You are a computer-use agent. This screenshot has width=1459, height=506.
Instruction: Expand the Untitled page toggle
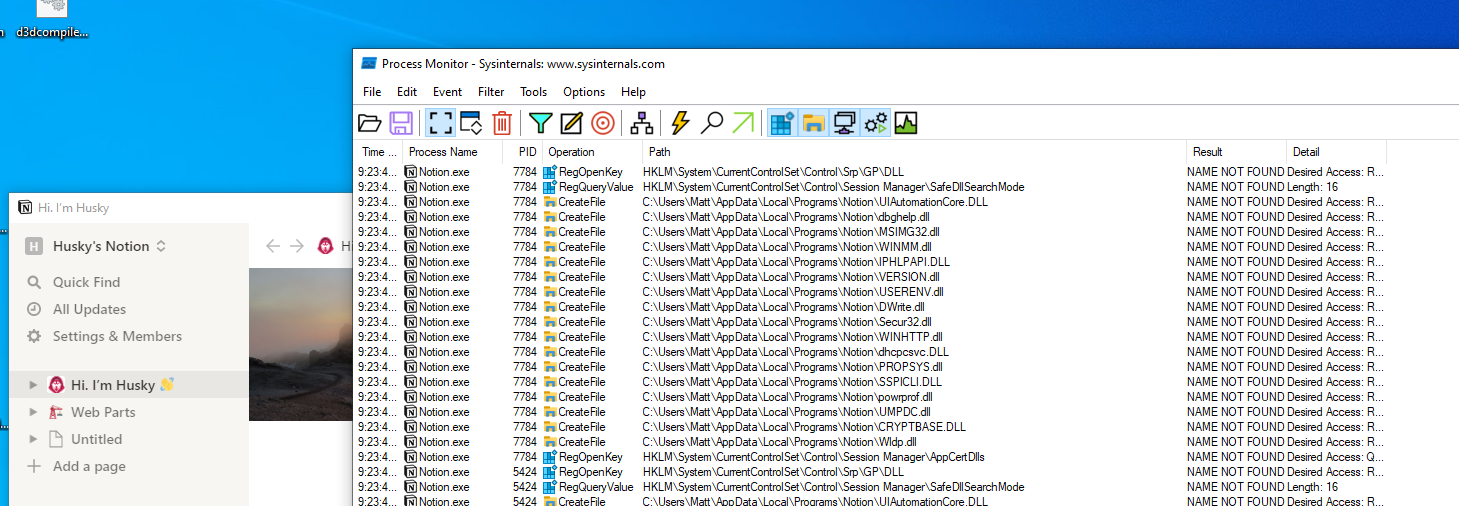[33, 439]
